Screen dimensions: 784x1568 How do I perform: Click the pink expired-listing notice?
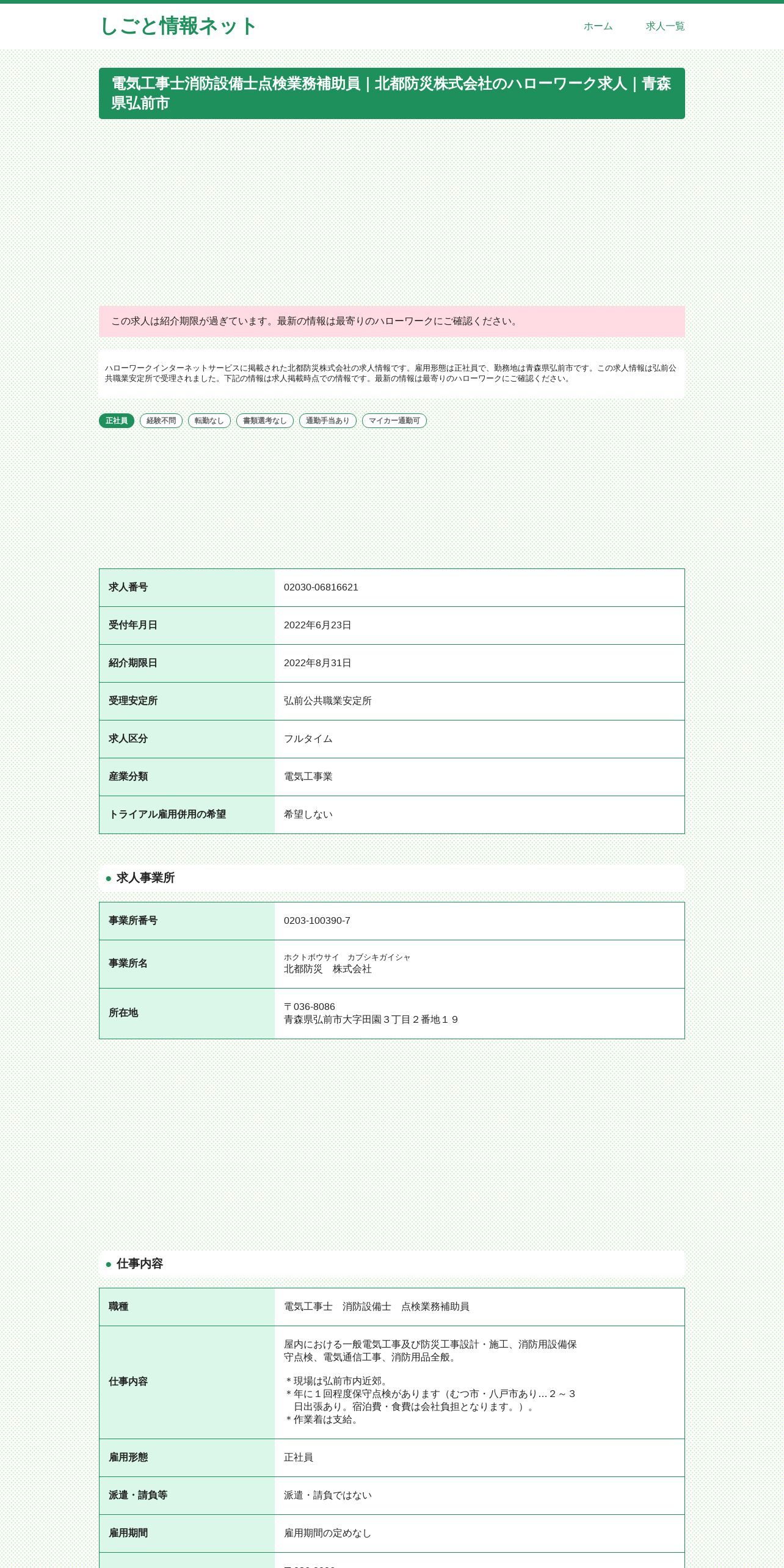point(392,321)
